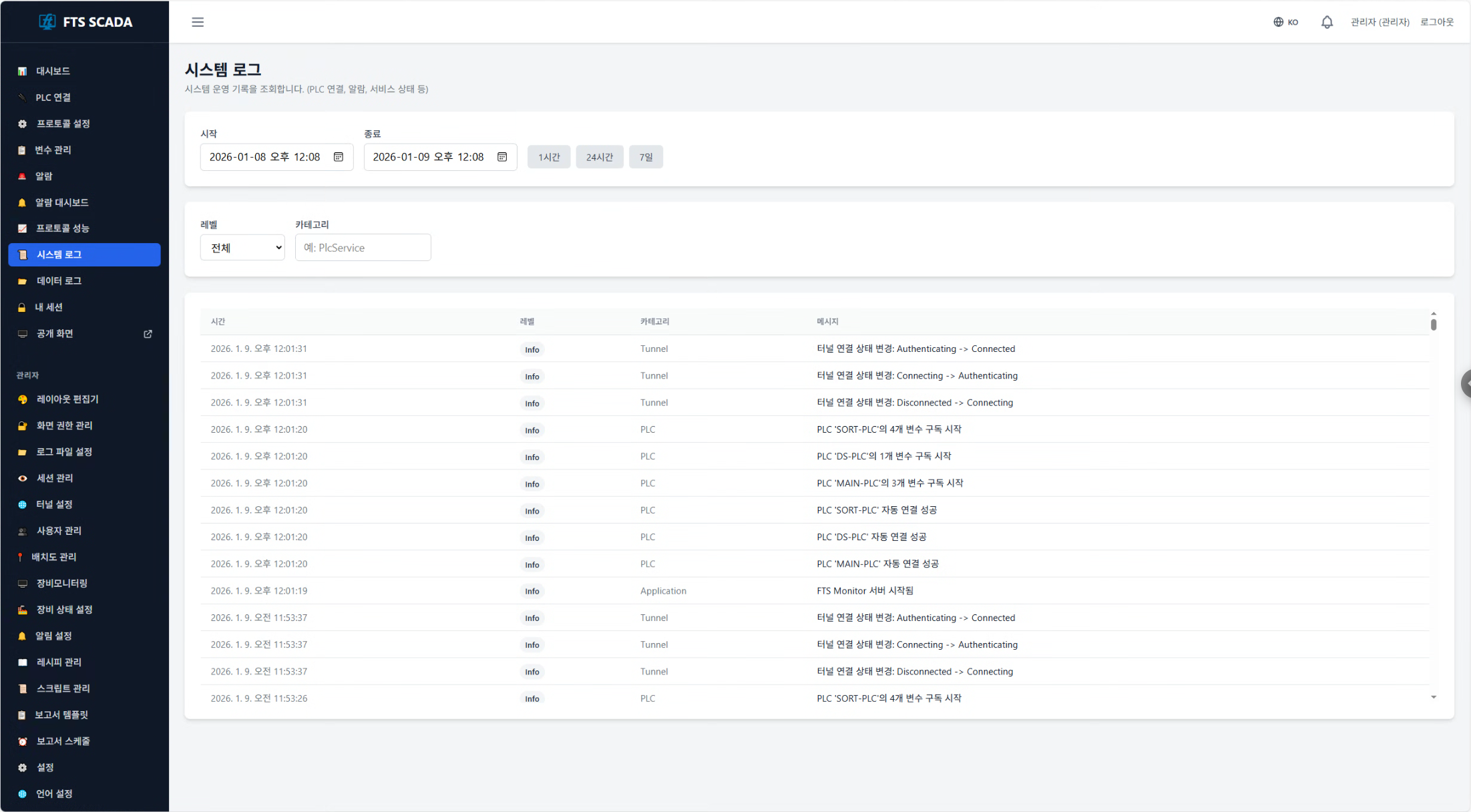Select 프로토콜 성능 in sidebar
This screenshot has height=812, width=1471.
(62, 228)
